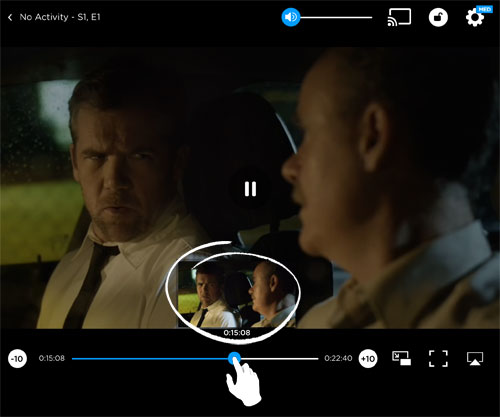Skip forward ten seconds with +10 button
Screen dimensions: 500x417
click(368, 359)
